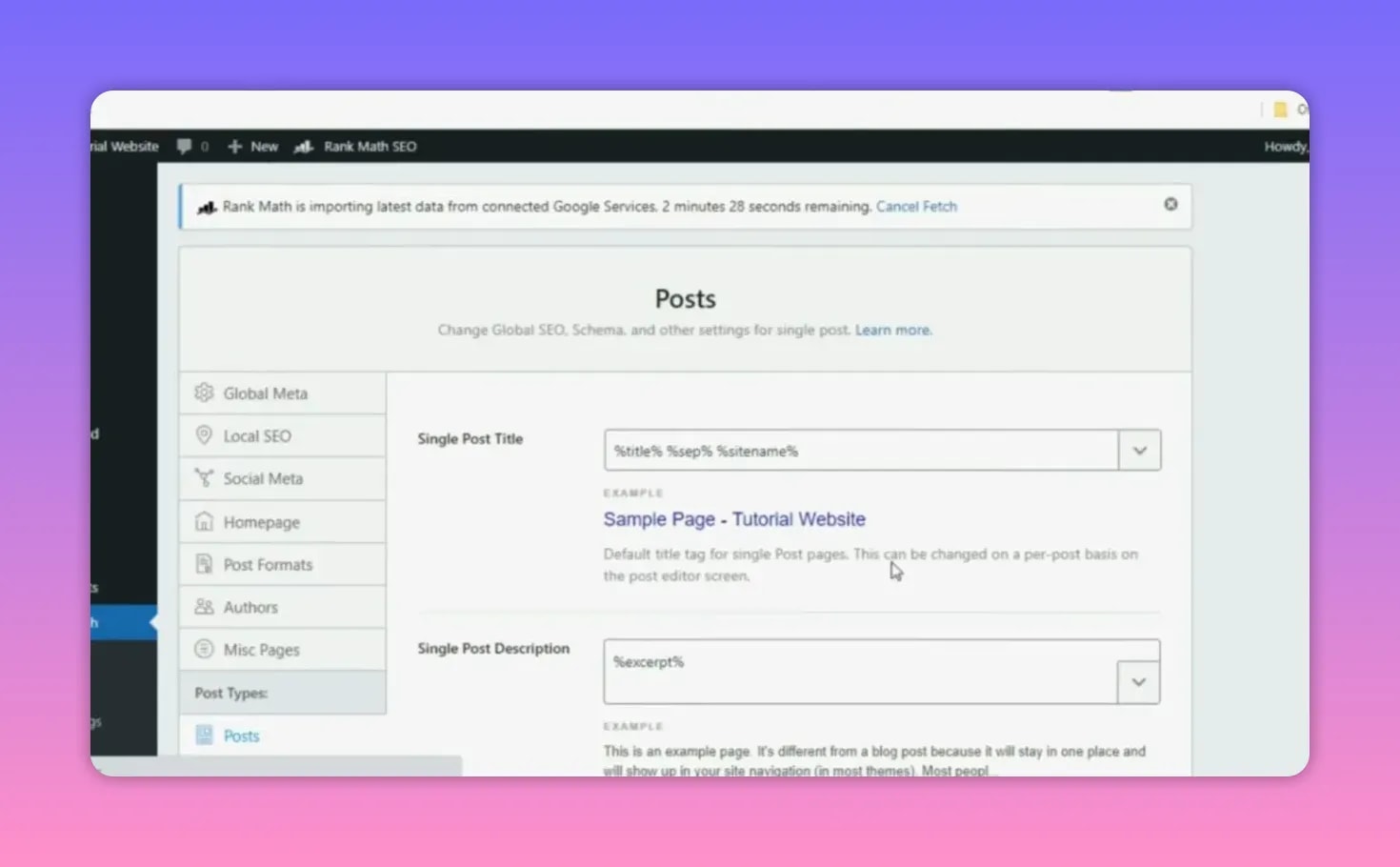Open the New menu in admin bar
The width and height of the screenshot is (1400, 867).
pos(264,146)
